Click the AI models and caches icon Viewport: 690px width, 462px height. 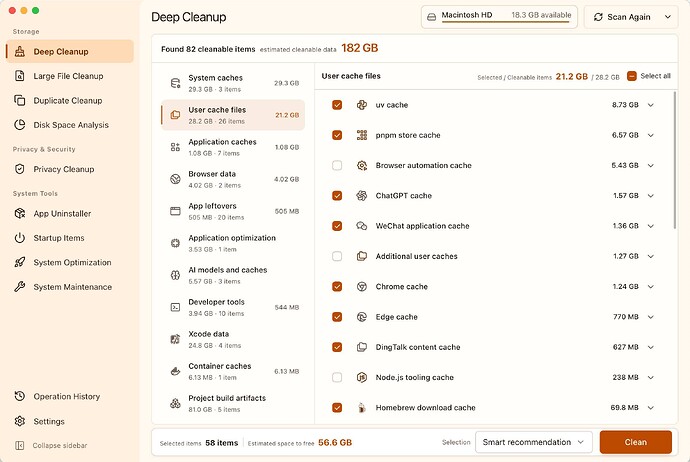pos(175,275)
